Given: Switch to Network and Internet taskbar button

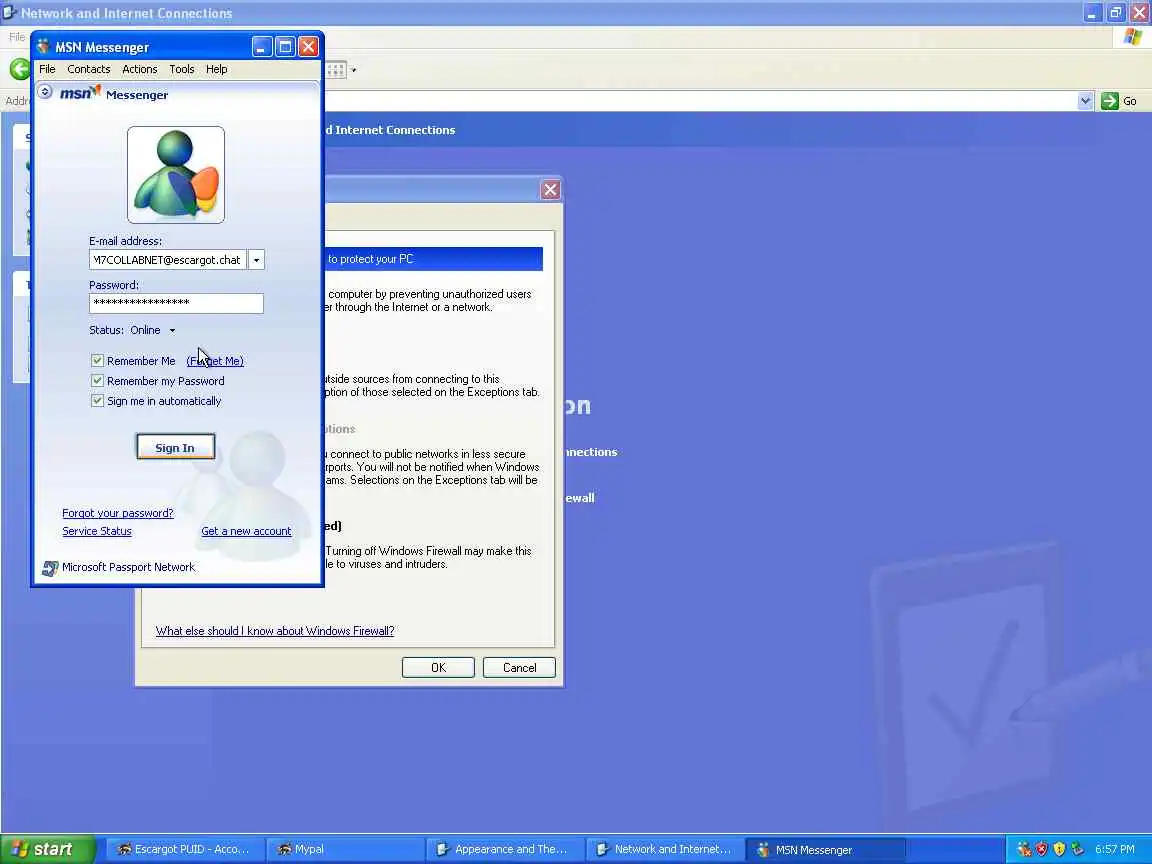Looking at the screenshot, I should click(x=664, y=849).
